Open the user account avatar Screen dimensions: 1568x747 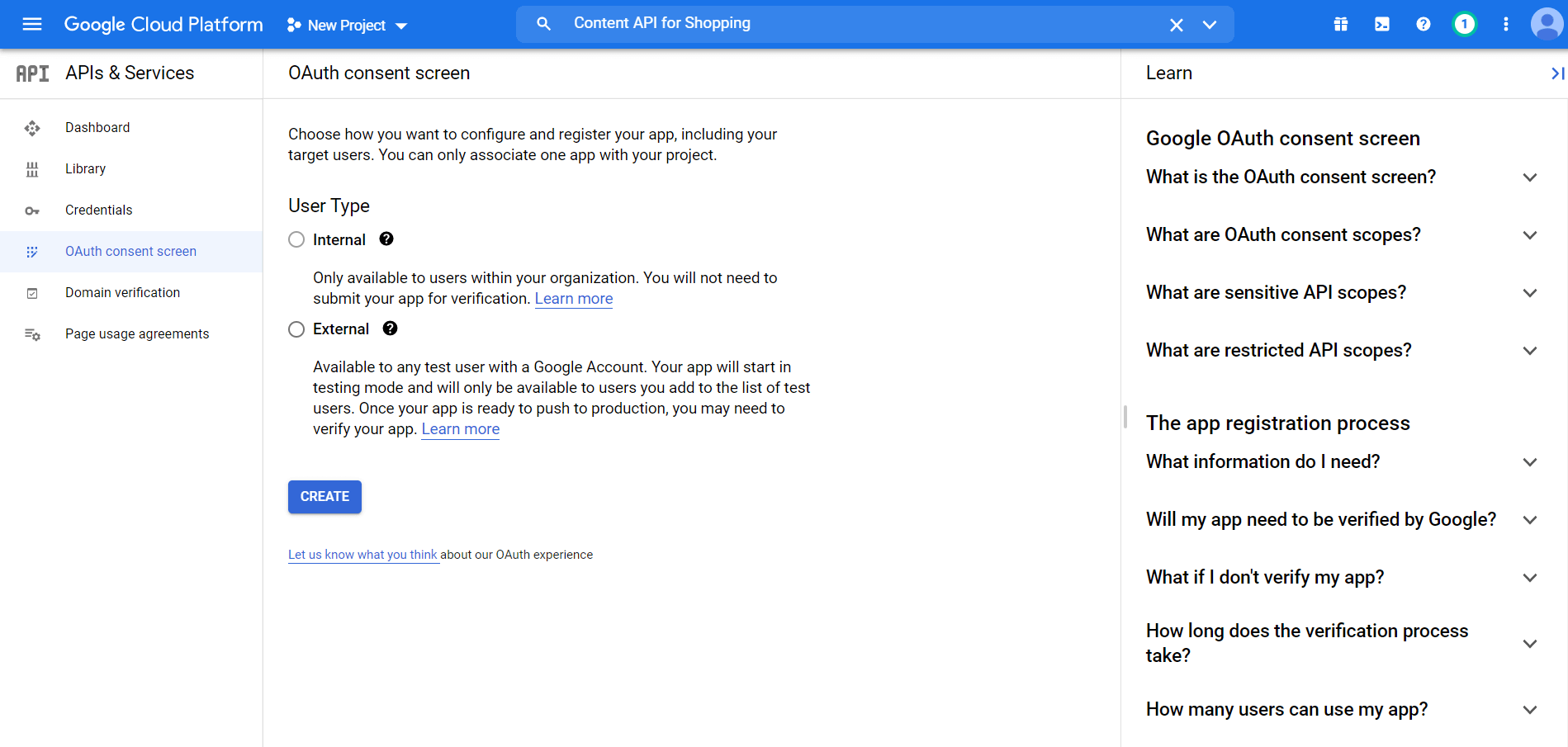(1547, 25)
